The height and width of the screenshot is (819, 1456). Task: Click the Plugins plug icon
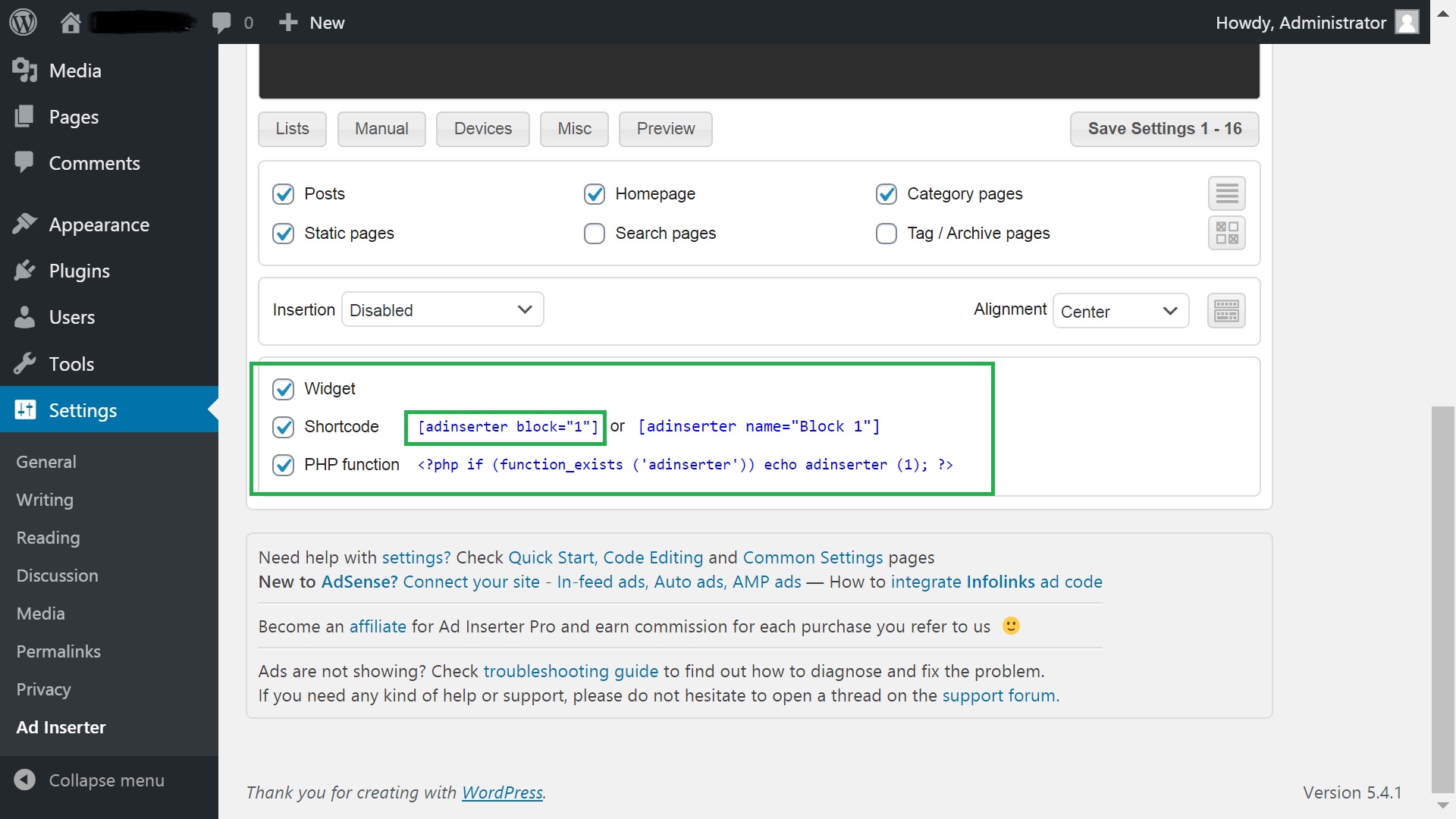(x=24, y=270)
